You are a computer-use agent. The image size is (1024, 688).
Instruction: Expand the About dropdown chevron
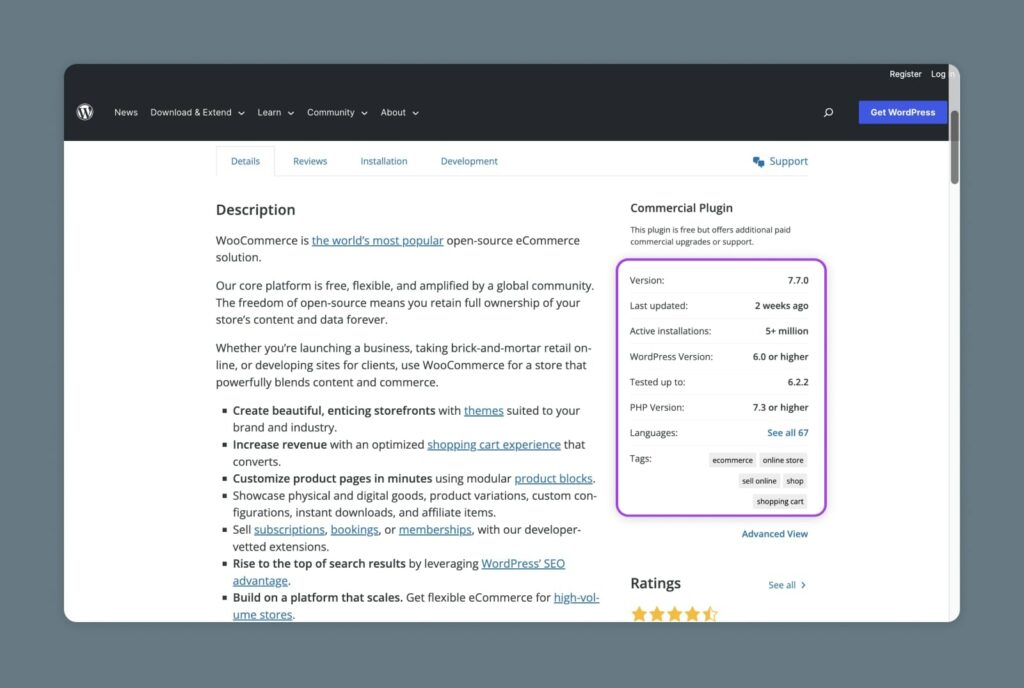(414, 113)
